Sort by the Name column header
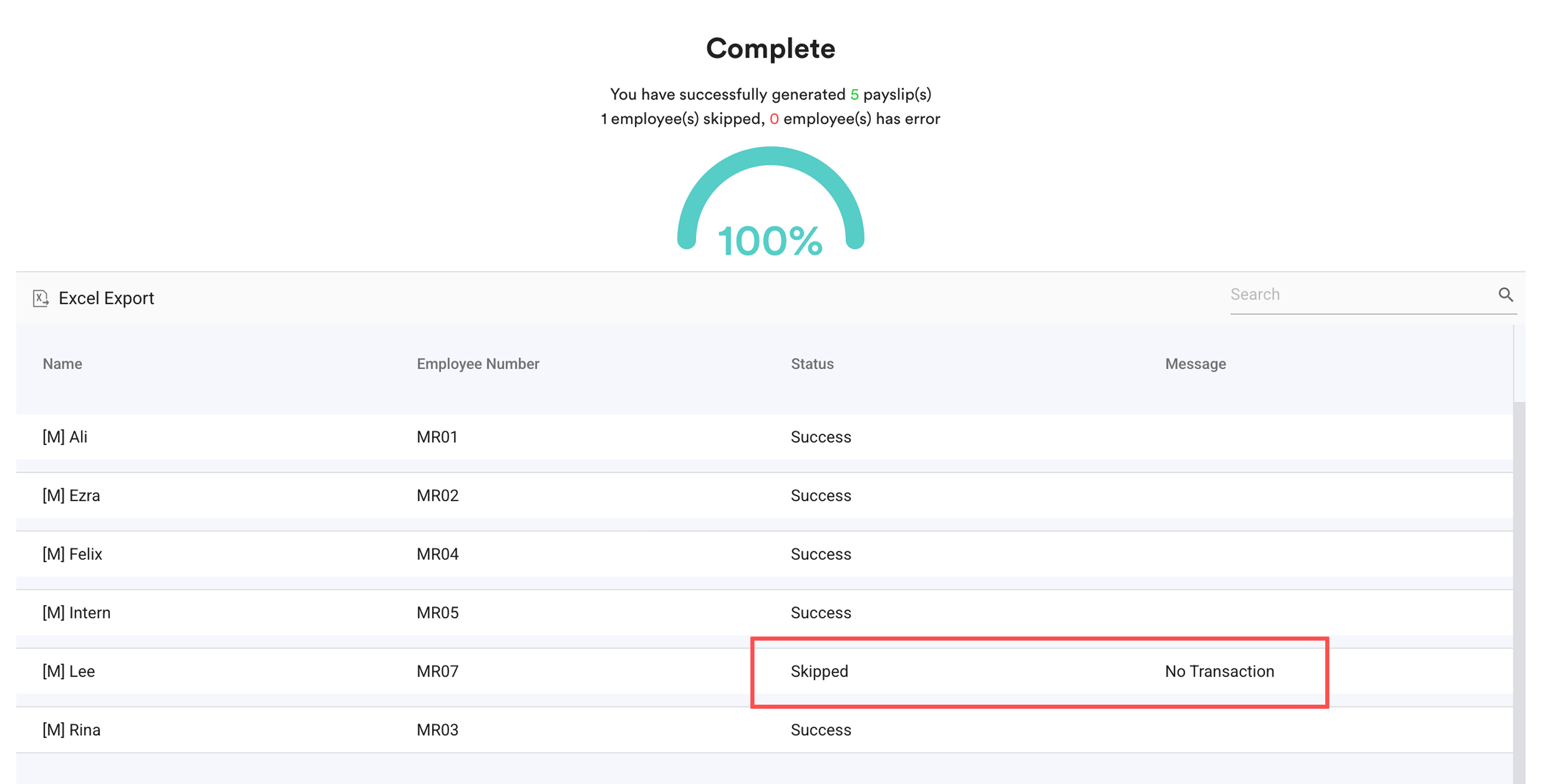The height and width of the screenshot is (784, 1543). tap(62, 364)
